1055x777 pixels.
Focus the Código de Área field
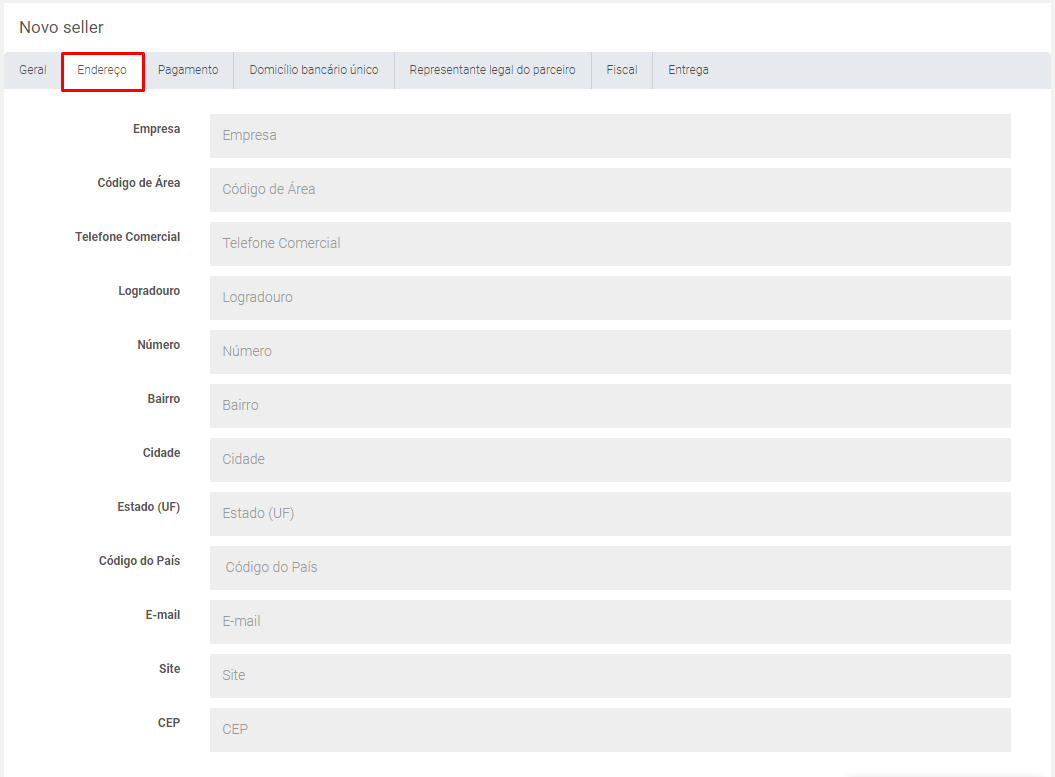pos(610,190)
